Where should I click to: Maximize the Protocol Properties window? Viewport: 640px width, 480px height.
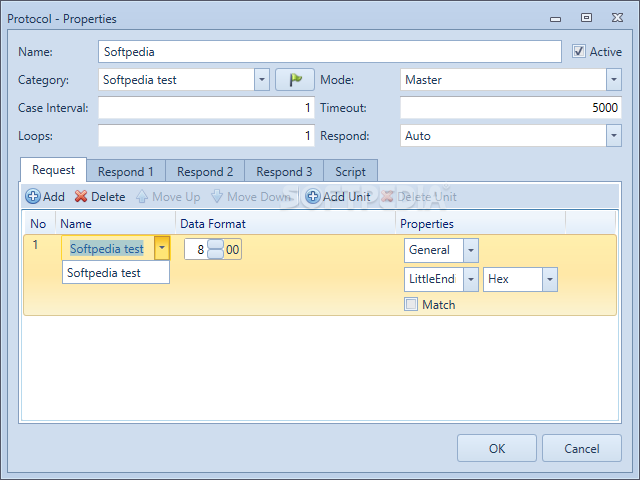586,18
